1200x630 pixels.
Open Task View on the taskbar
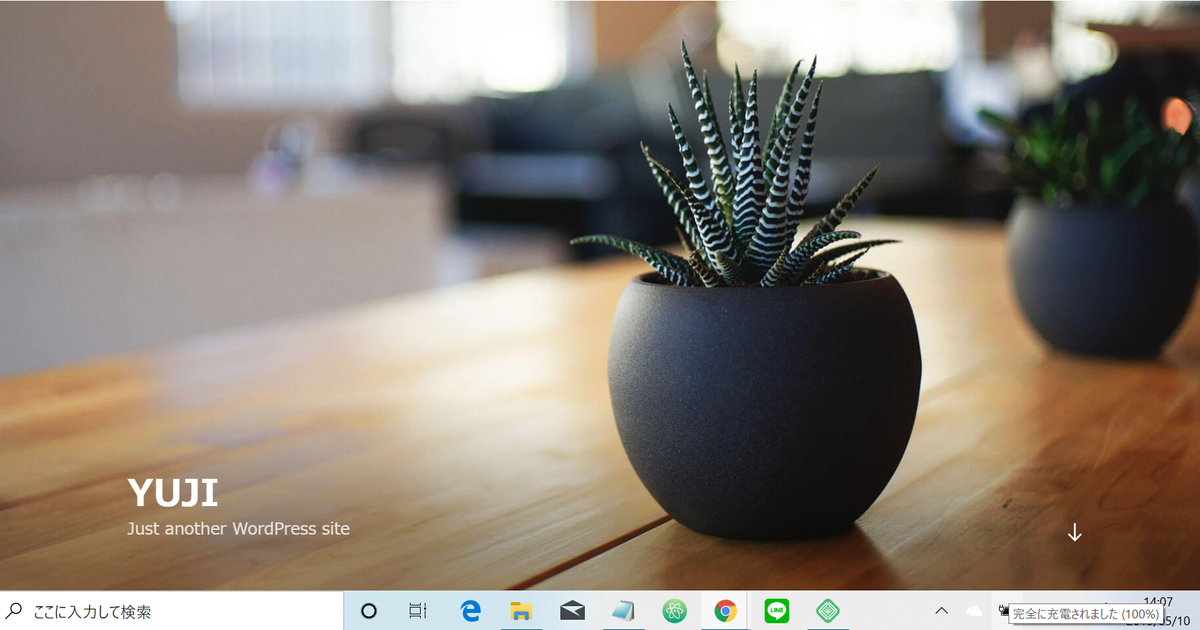point(418,611)
